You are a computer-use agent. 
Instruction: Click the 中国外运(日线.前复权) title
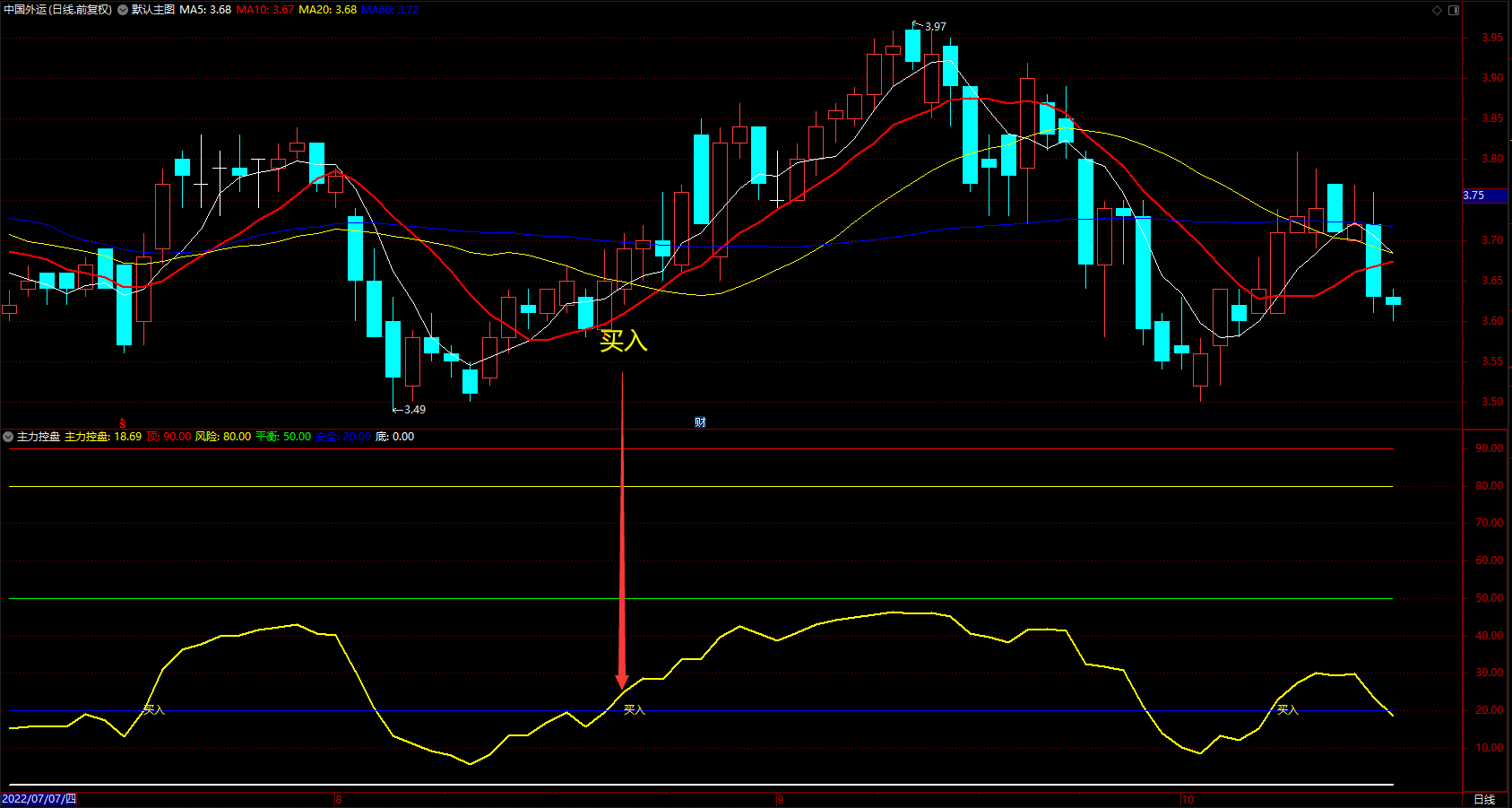[58, 10]
